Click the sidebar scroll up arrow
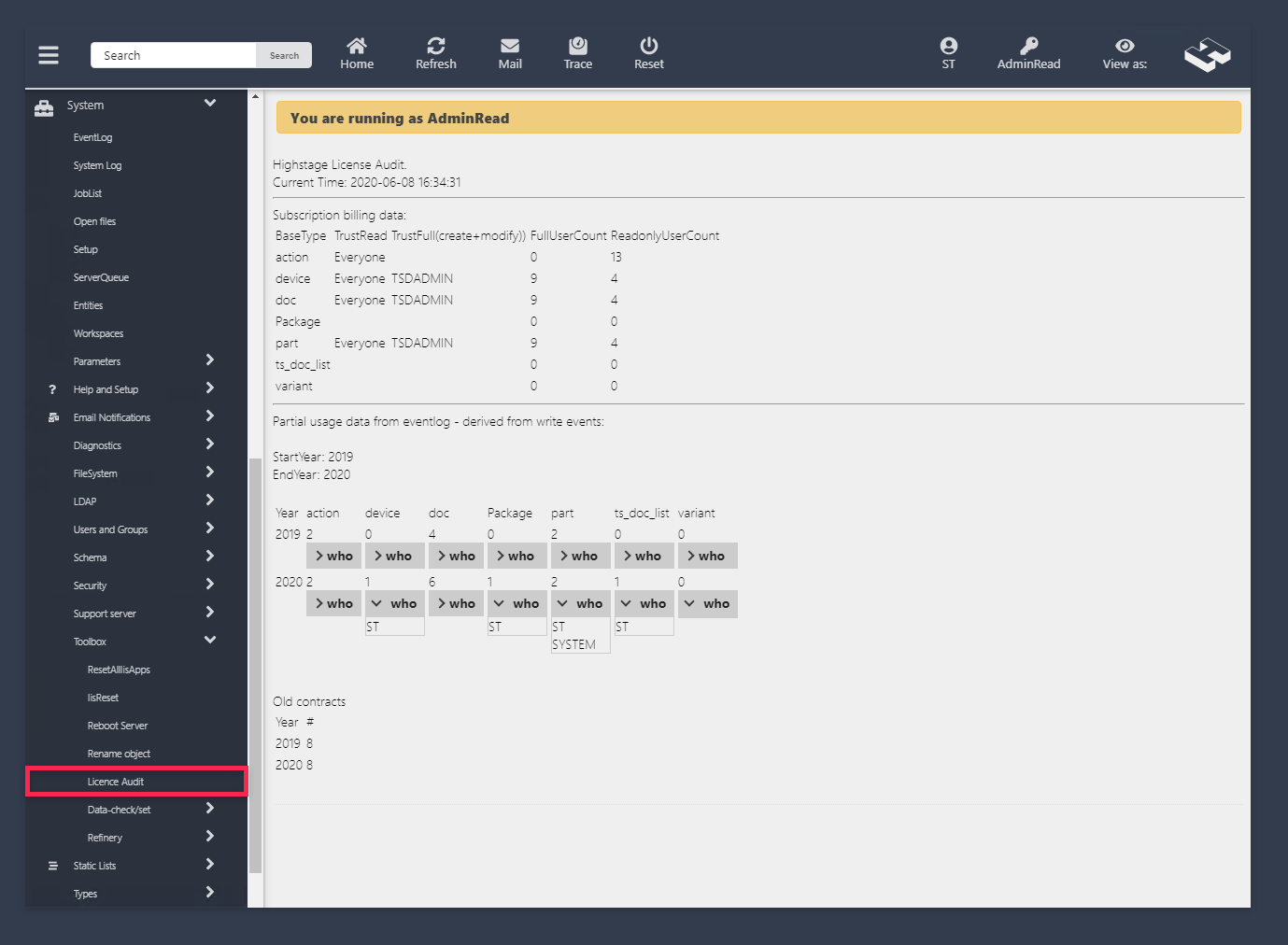 coord(256,96)
